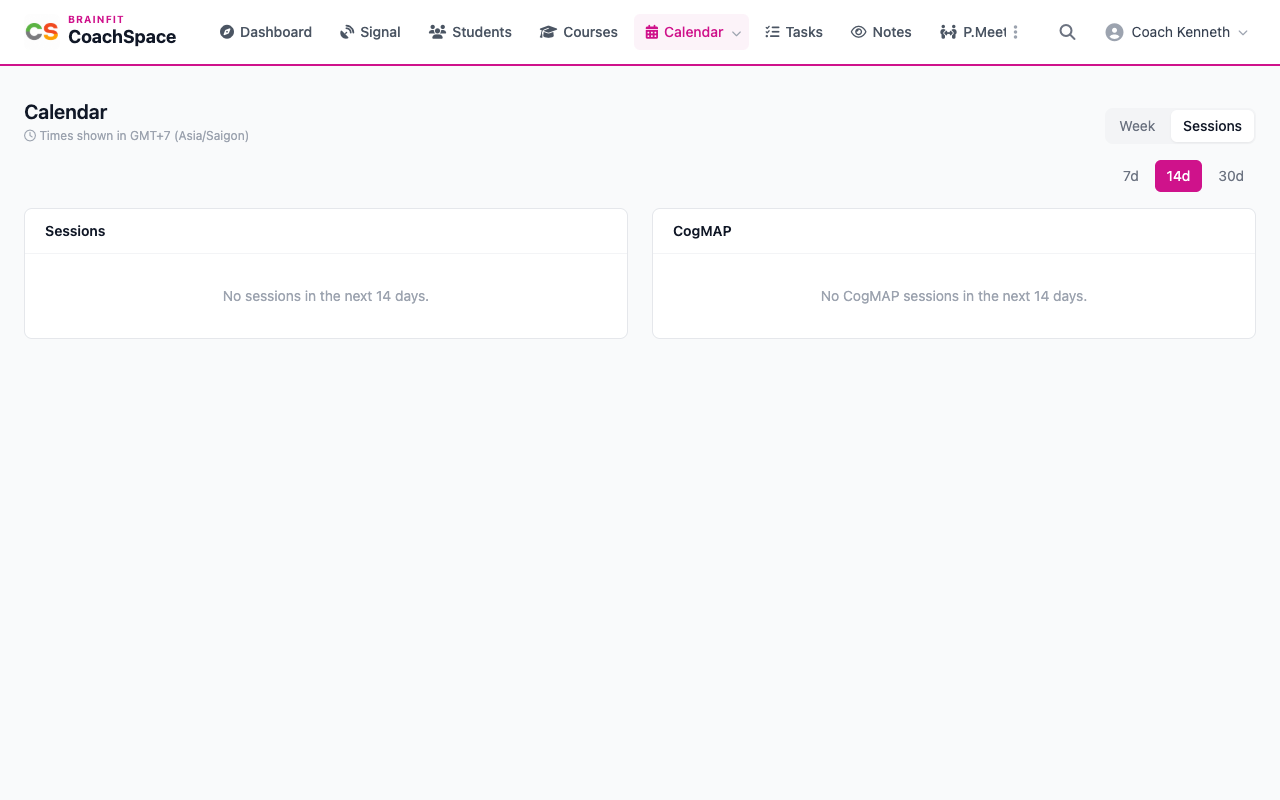The height and width of the screenshot is (800, 1280).
Task: Switch to the Week view
Action: tap(1137, 126)
